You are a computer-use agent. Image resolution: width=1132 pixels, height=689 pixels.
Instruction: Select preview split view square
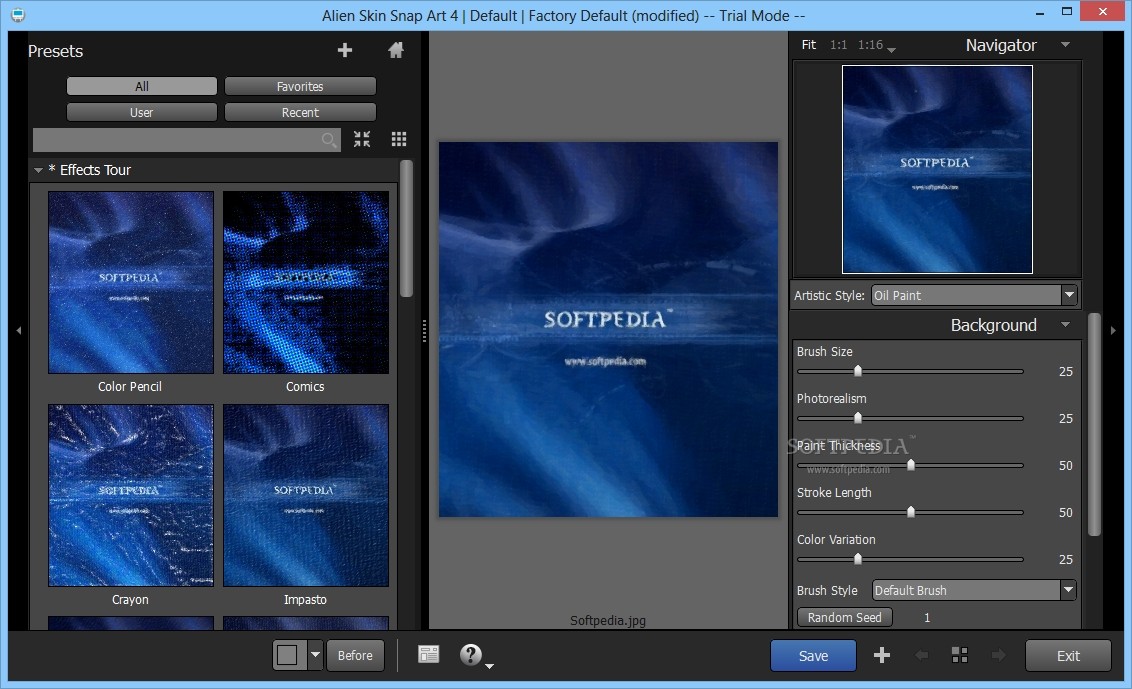click(287, 655)
